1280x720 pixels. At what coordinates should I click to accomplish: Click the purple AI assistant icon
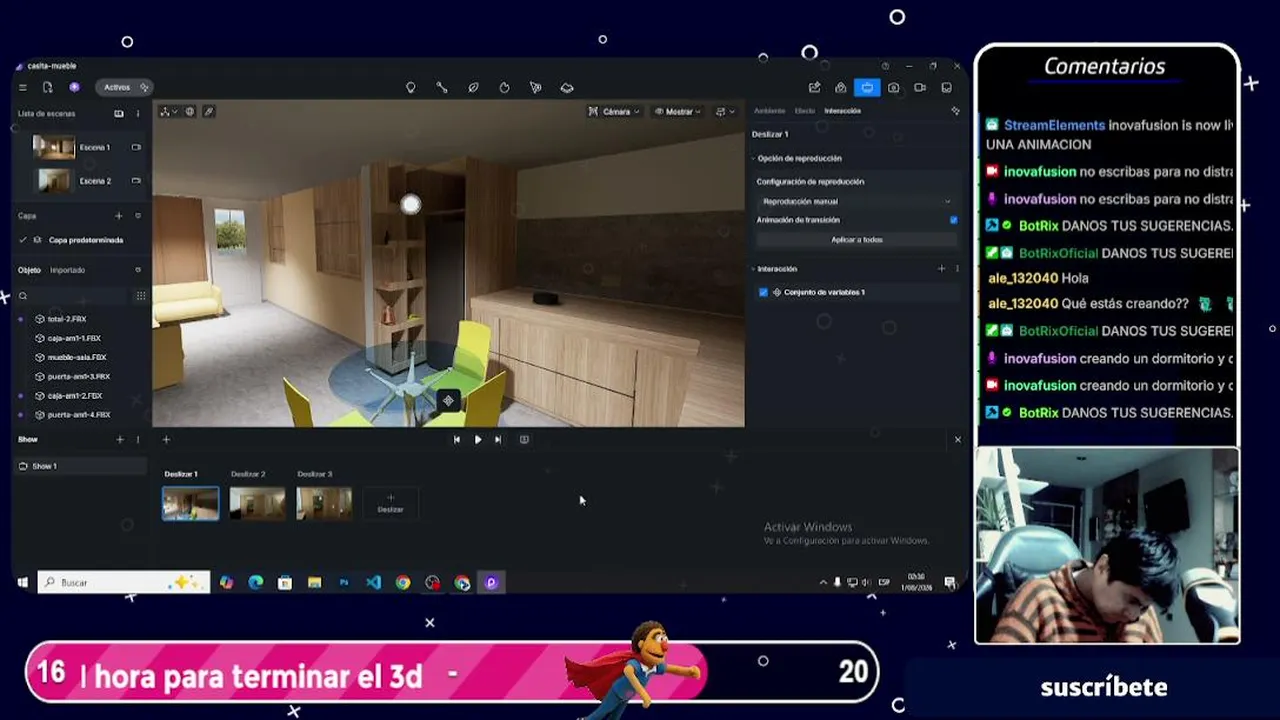[74, 88]
